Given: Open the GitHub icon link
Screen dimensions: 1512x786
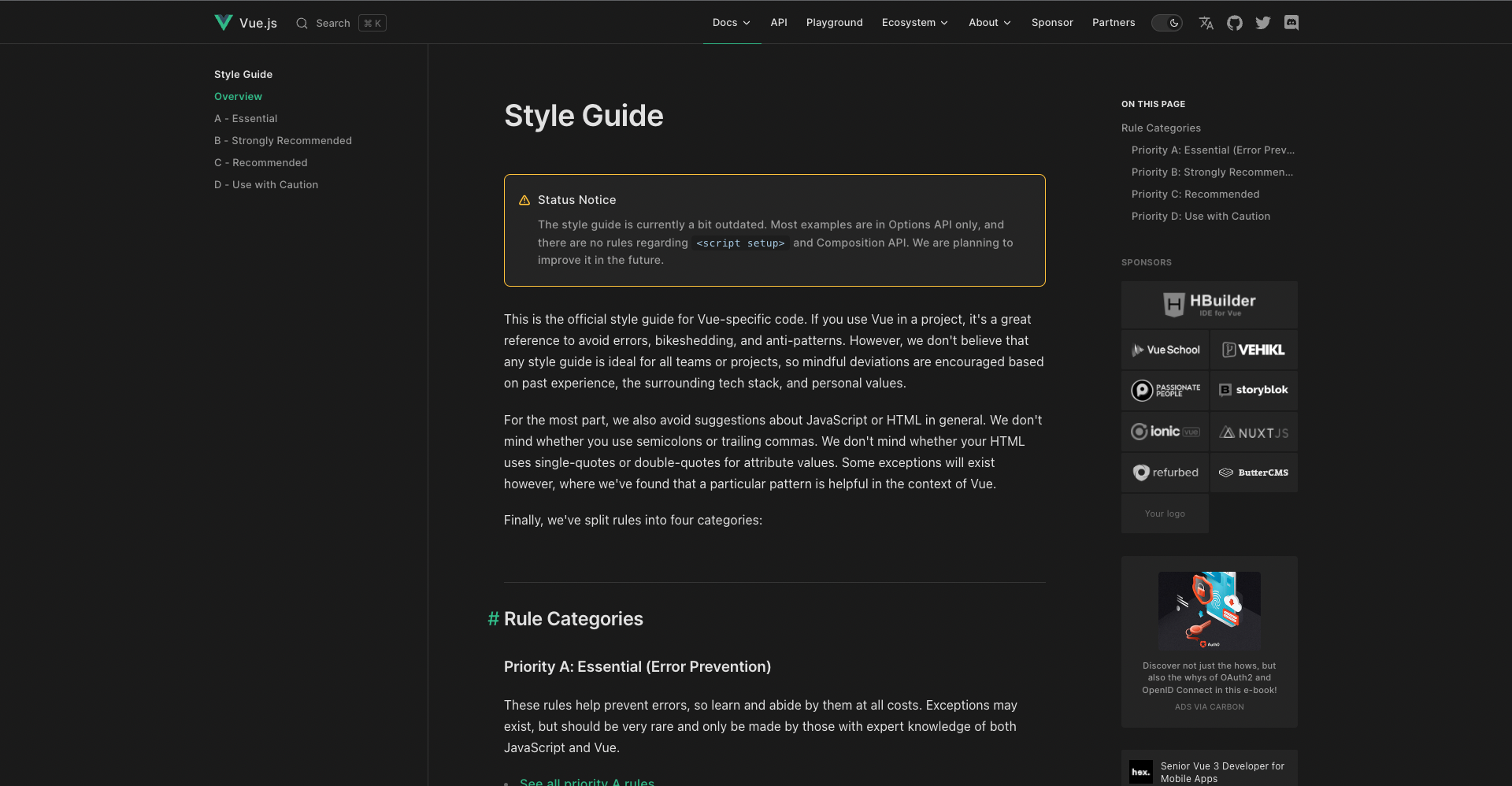Looking at the screenshot, I should point(1235,23).
